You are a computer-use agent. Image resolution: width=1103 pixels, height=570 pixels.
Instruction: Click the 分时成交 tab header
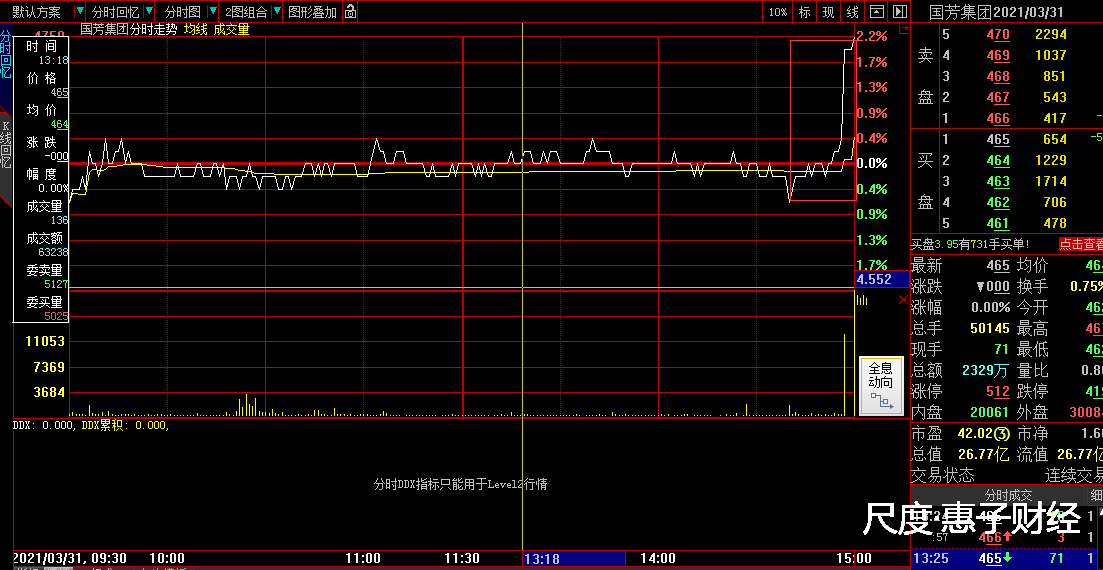(1010, 495)
